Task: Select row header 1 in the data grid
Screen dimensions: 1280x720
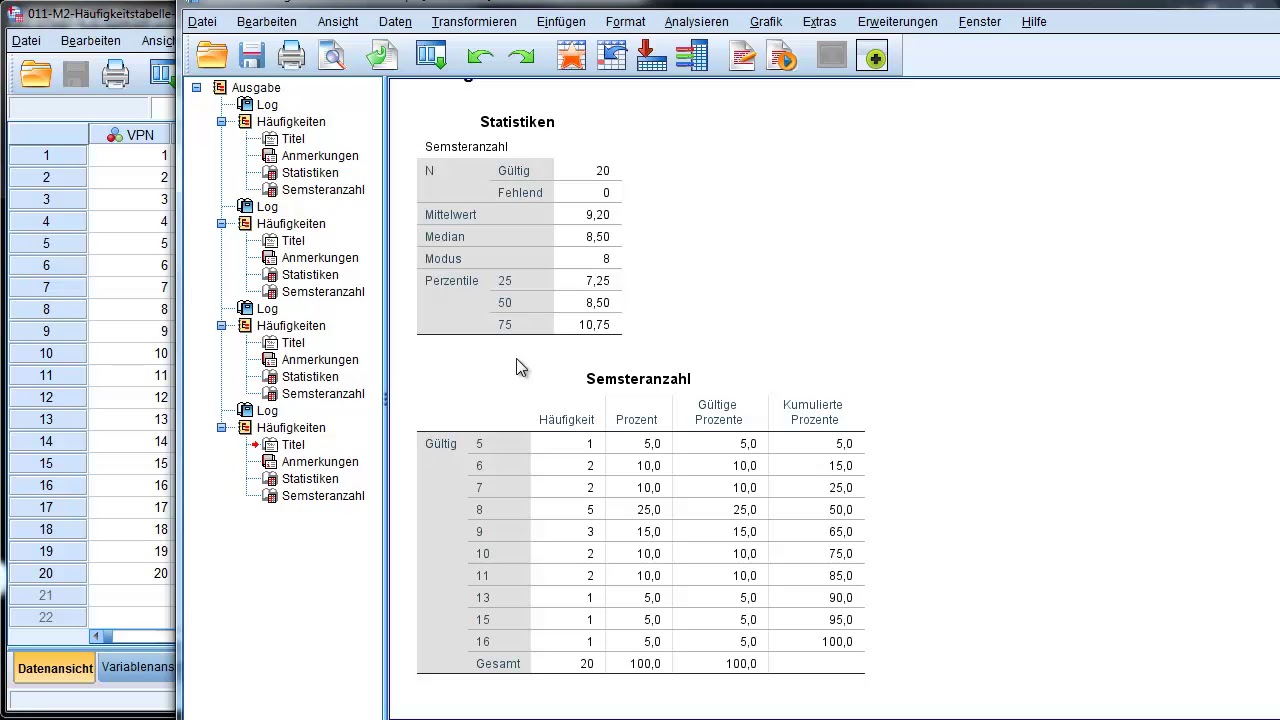Action: point(46,156)
